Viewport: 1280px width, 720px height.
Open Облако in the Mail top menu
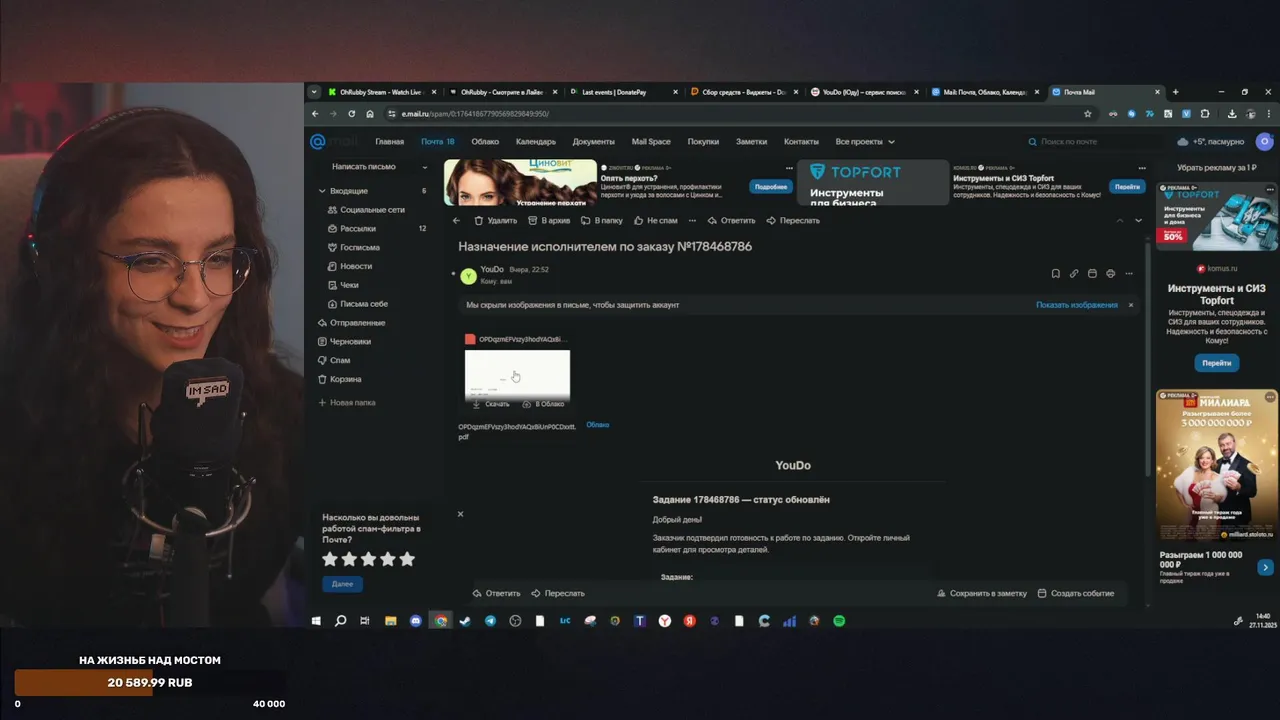485,142
